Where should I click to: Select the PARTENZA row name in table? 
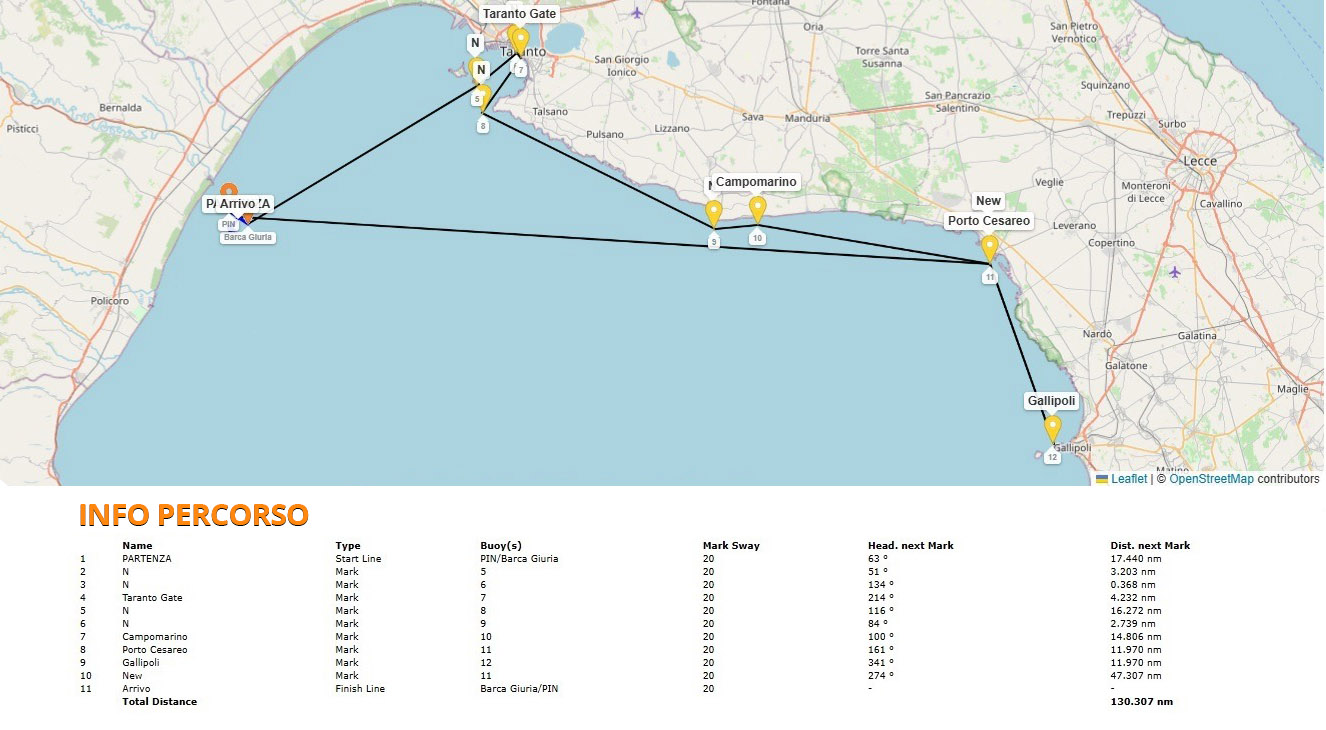click(146, 558)
